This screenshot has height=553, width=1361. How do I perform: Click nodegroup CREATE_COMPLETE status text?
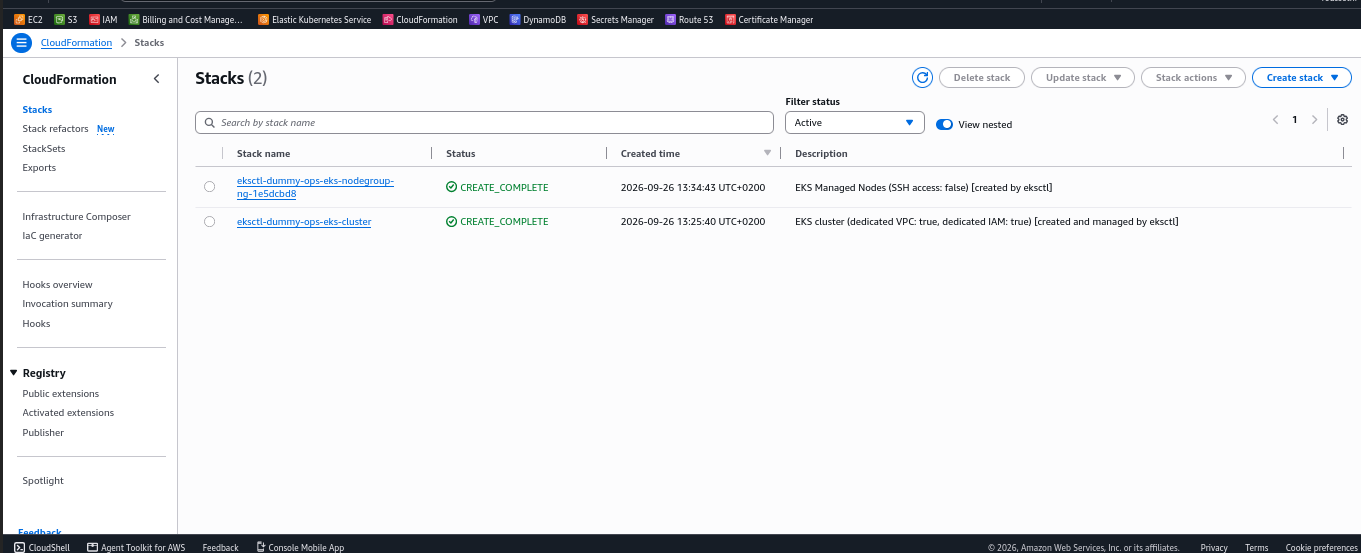point(504,187)
